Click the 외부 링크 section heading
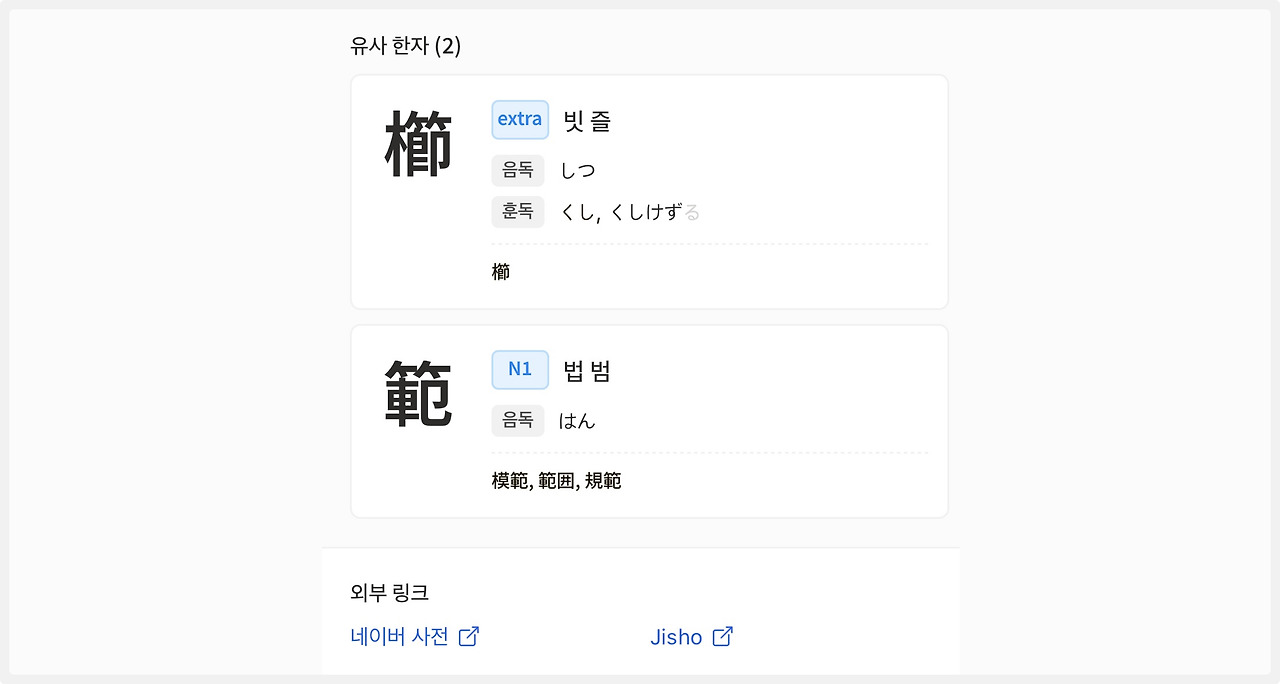The width and height of the screenshot is (1280, 684). point(390,592)
